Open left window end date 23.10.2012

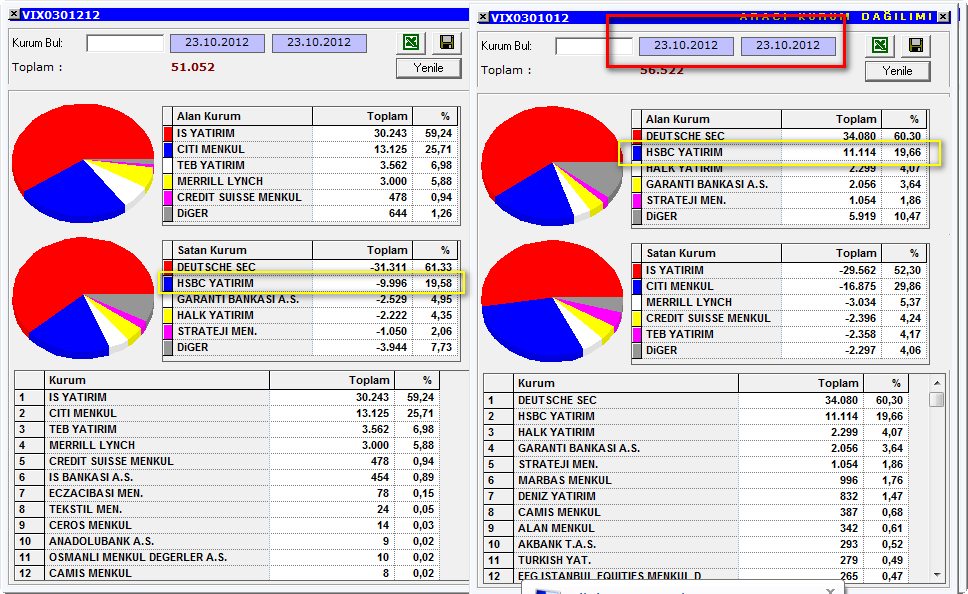coord(319,43)
